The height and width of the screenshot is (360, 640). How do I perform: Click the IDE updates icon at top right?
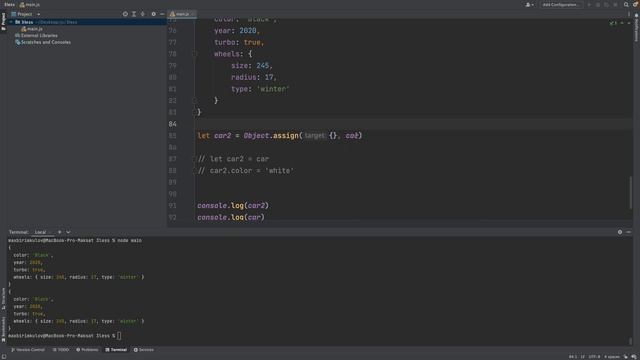(x=635, y=4)
